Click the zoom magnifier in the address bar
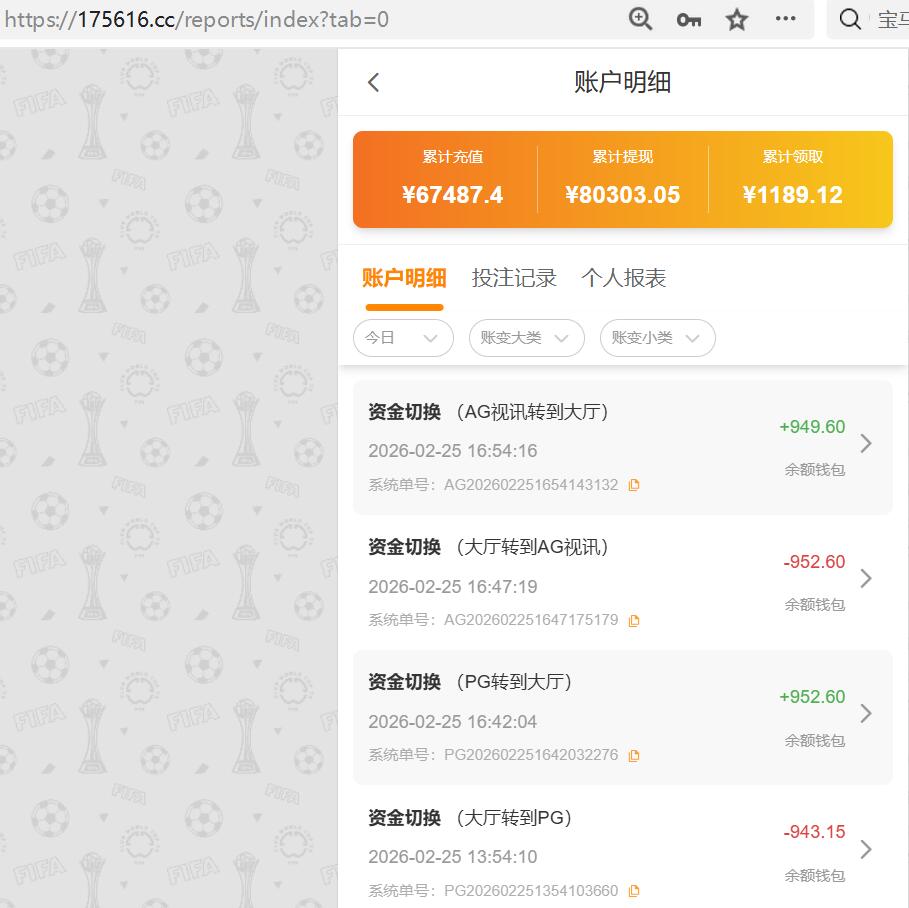Screen dimensions: 909x908 (x=640, y=19)
